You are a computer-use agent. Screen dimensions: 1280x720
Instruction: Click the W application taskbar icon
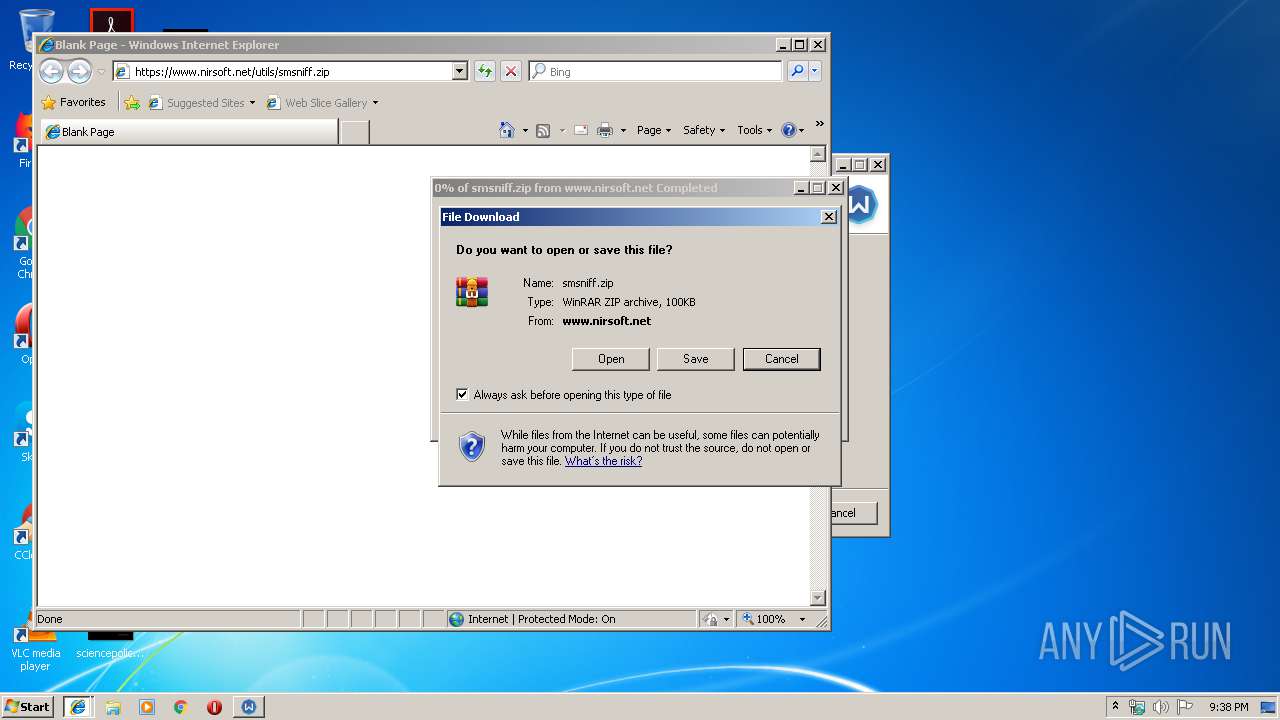(249, 707)
